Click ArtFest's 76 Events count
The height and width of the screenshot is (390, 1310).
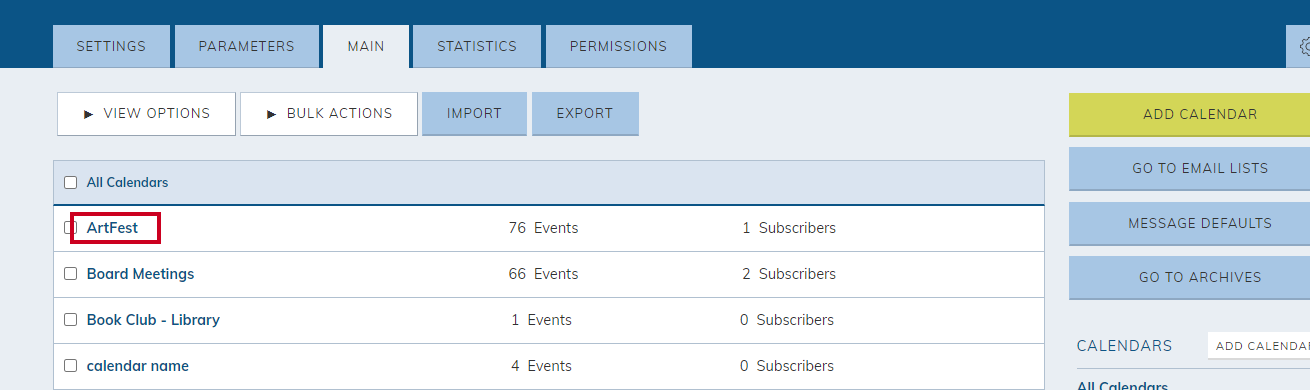(x=543, y=228)
